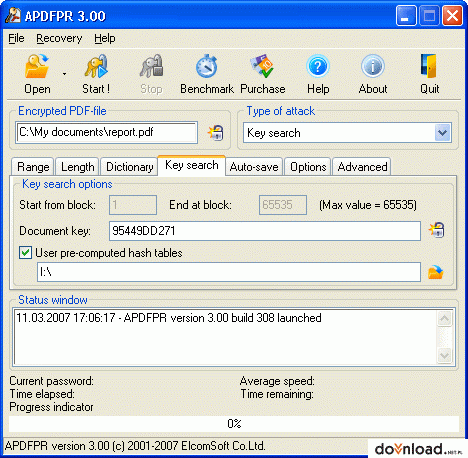Expand the Open button dropdown arrow
This screenshot has height=458, width=468.
(64, 74)
